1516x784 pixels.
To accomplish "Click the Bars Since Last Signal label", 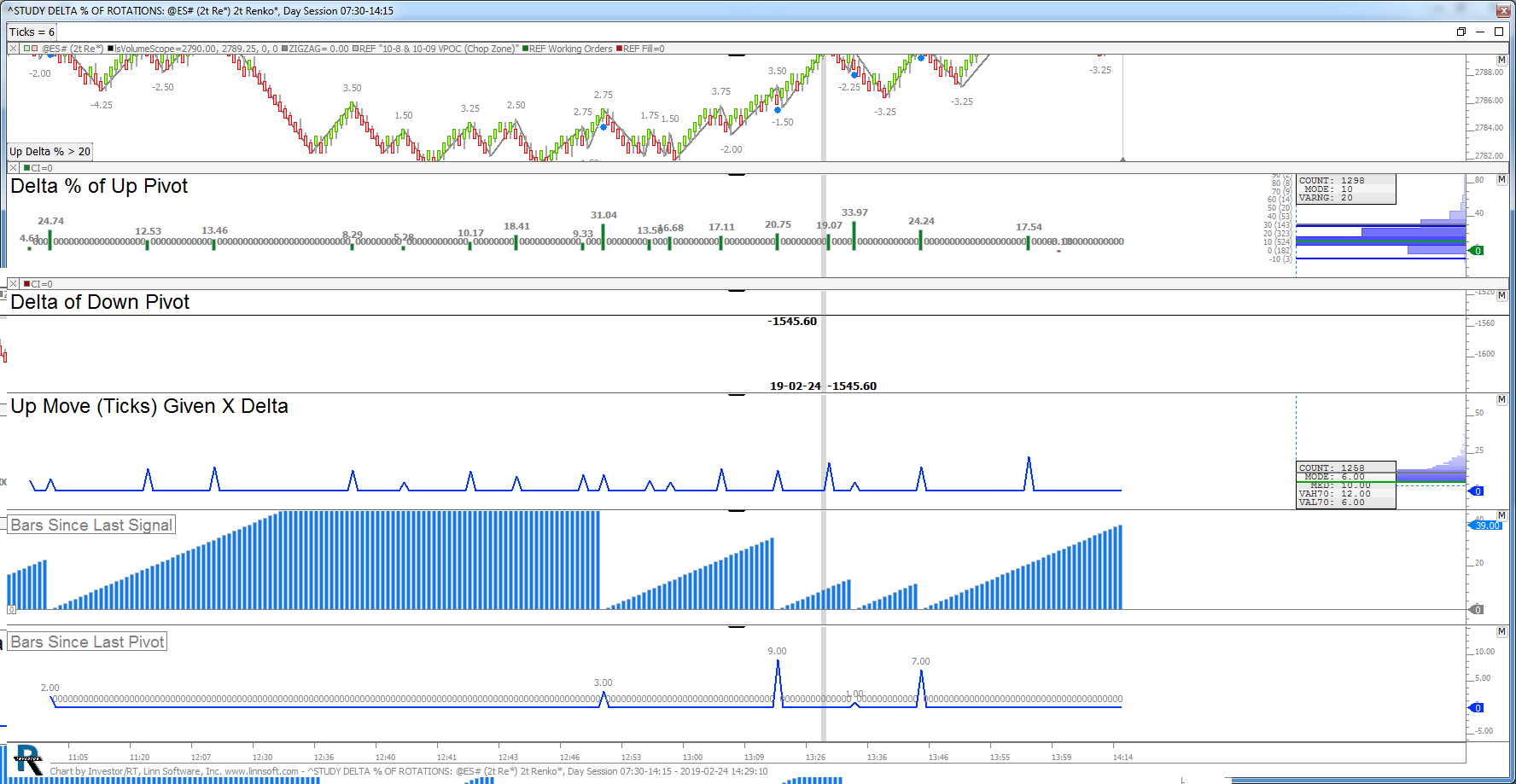I will pos(91,525).
